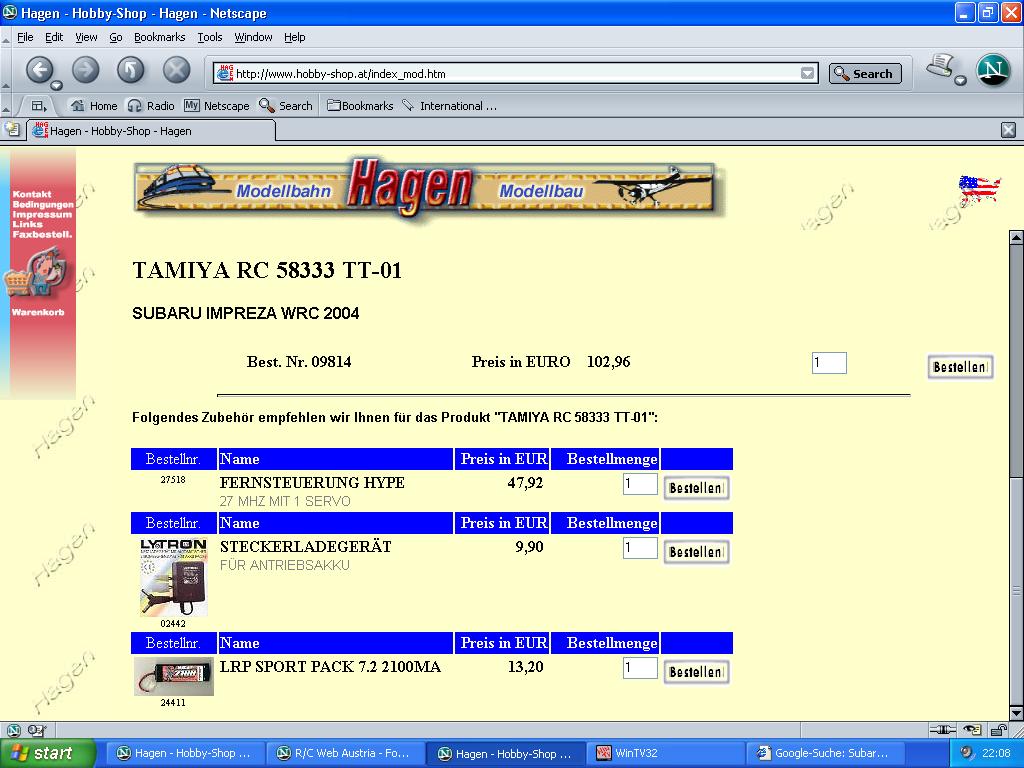Click the address bar URL field

tap(516, 73)
